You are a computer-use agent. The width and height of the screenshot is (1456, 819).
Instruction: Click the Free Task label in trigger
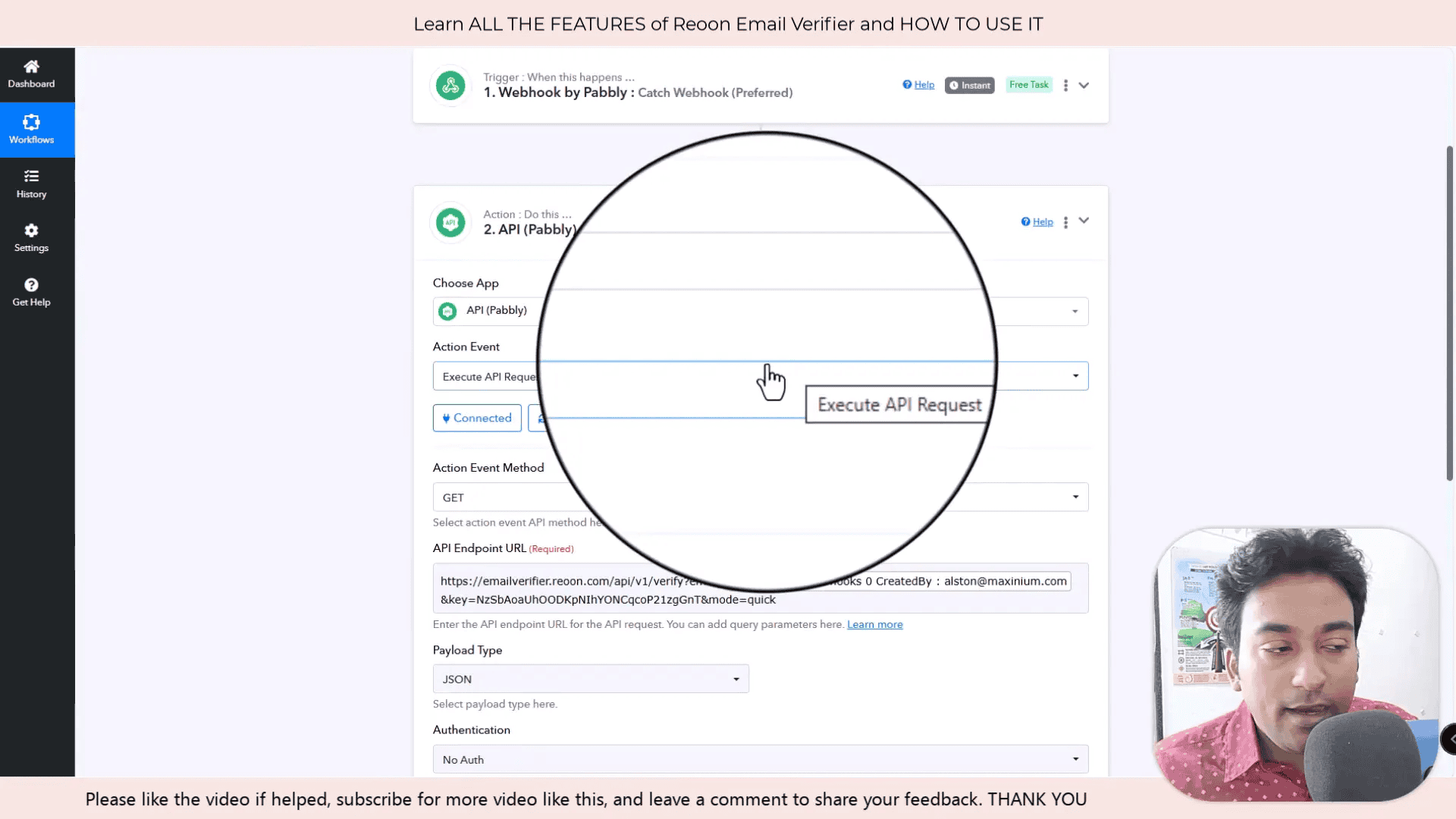(1029, 84)
